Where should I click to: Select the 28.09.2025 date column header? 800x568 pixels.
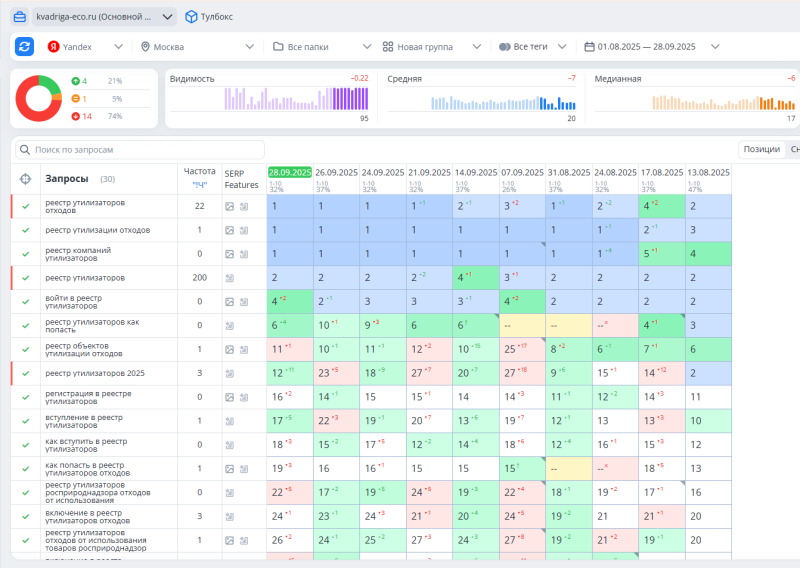click(290, 172)
